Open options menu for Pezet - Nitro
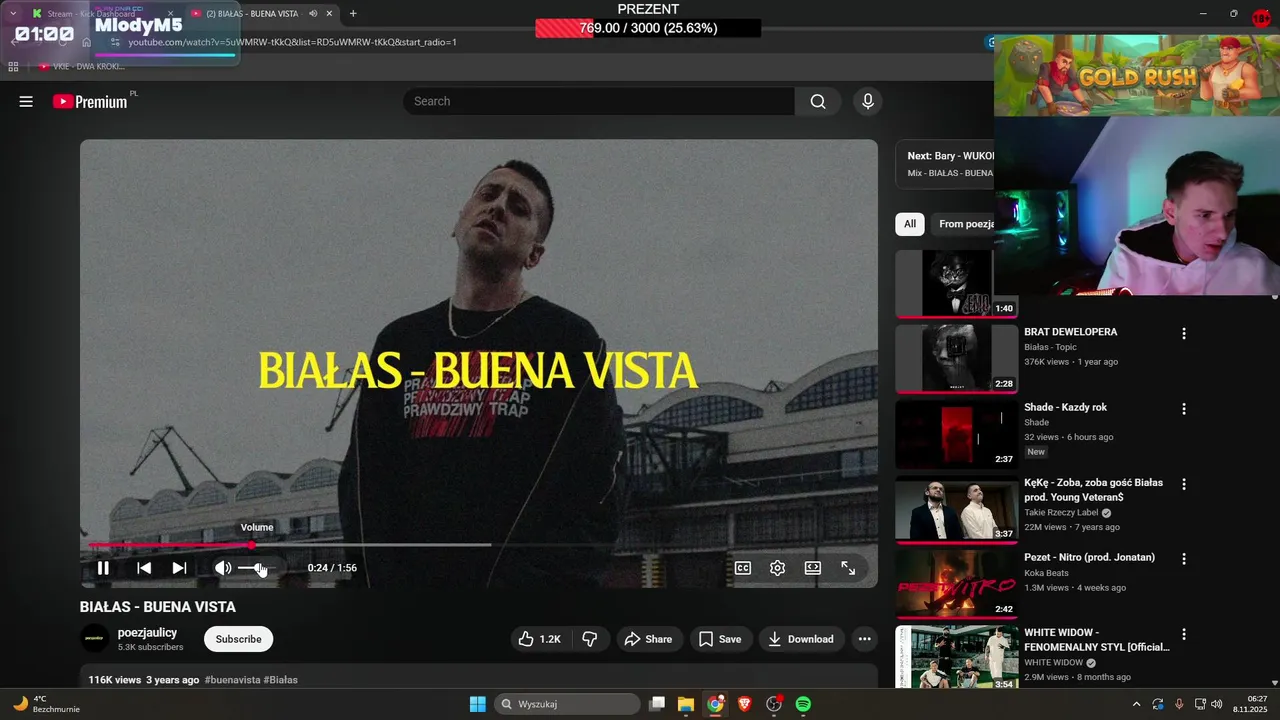 tap(1184, 559)
